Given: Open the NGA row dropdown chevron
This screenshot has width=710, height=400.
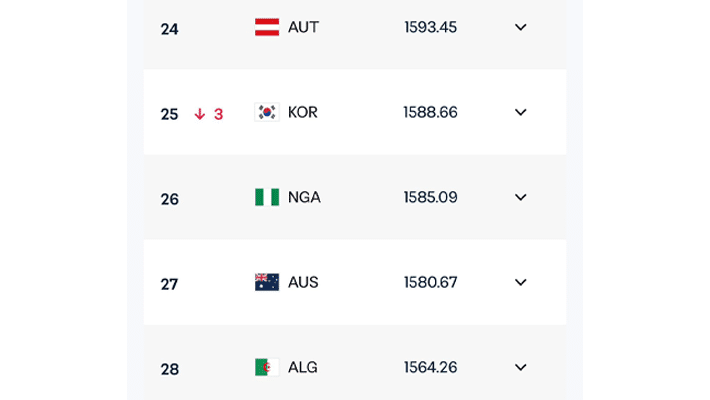Looking at the screenshot, I should [x=520, y=197].
